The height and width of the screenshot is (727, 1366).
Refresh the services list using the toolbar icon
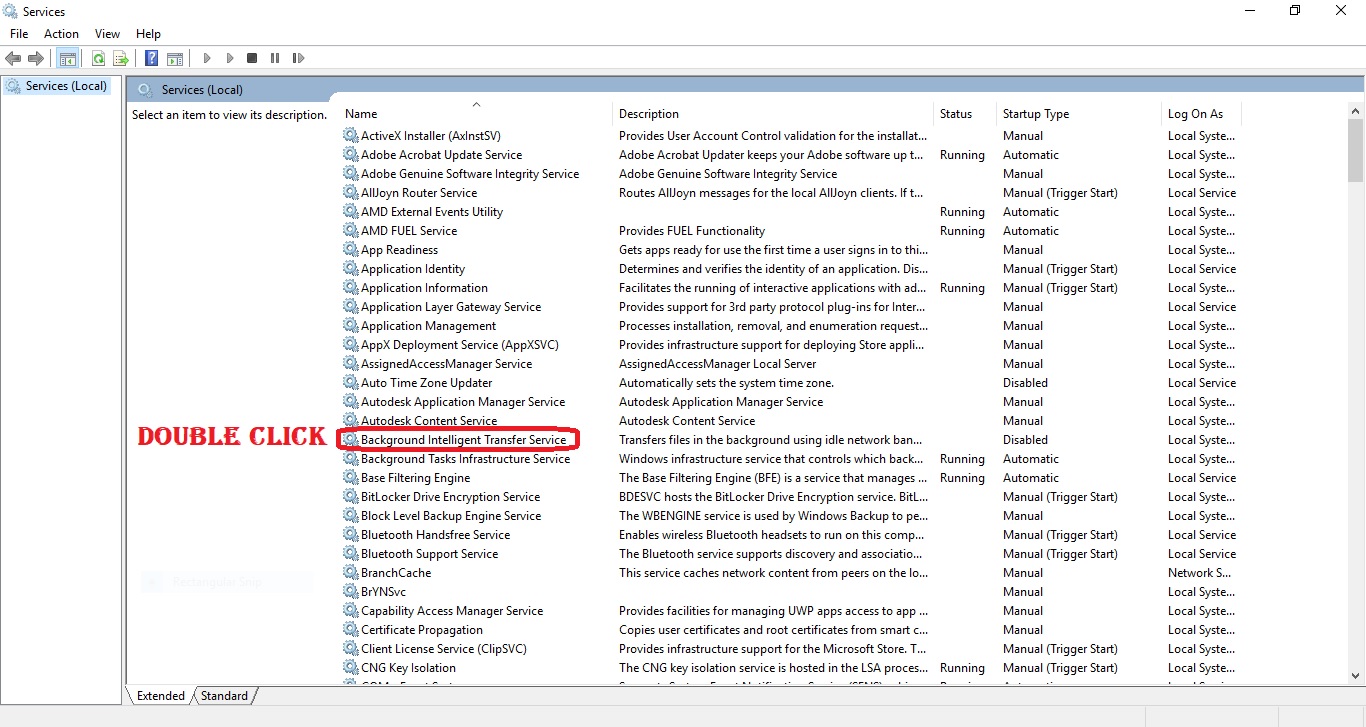pyautogui.click(x=99, y=59)
